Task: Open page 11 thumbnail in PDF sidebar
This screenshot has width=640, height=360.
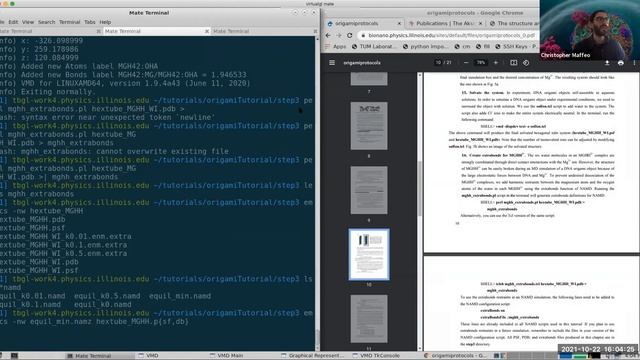Action: click(x=369, y=319)
